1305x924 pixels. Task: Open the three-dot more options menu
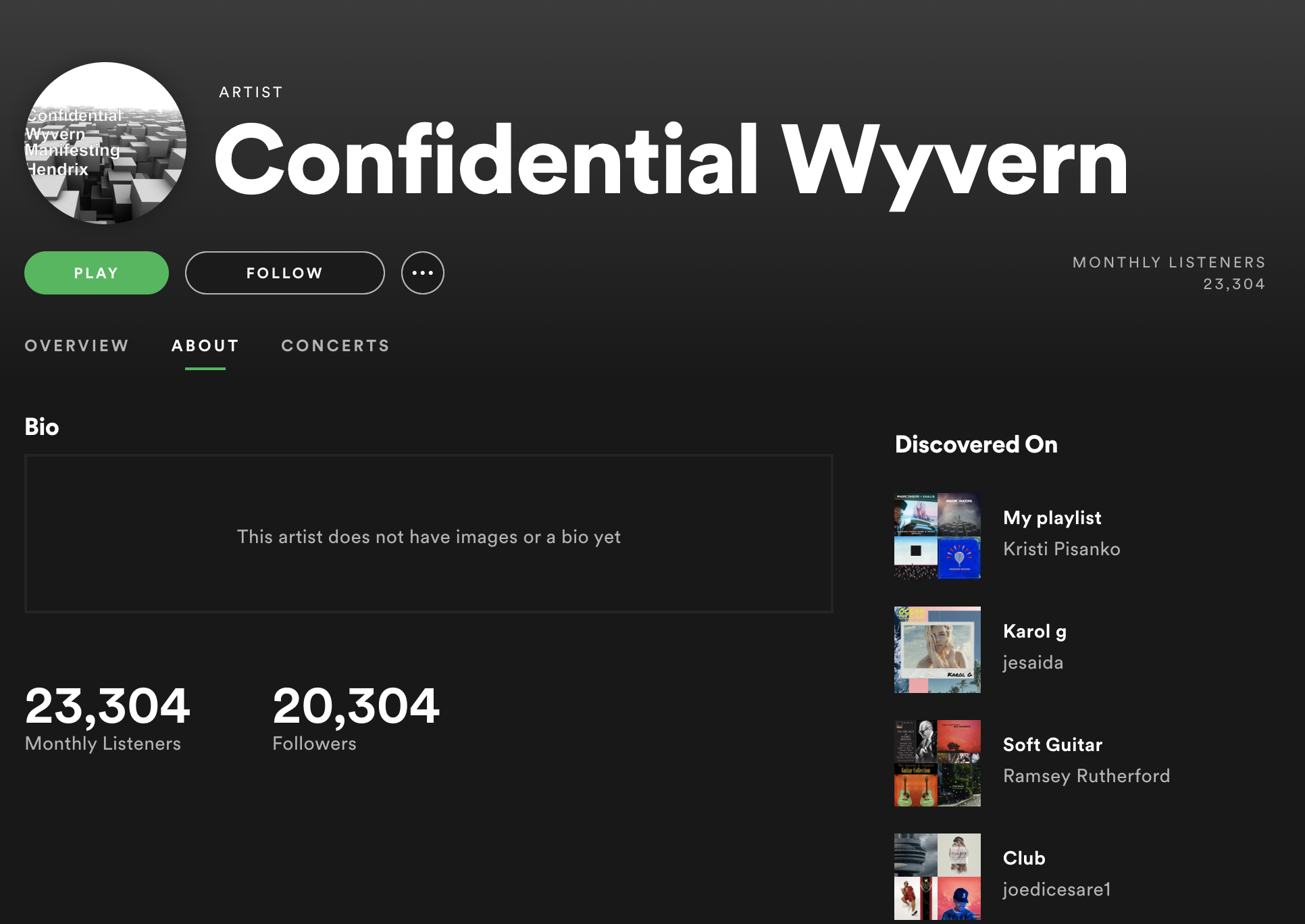pos(423,273)
